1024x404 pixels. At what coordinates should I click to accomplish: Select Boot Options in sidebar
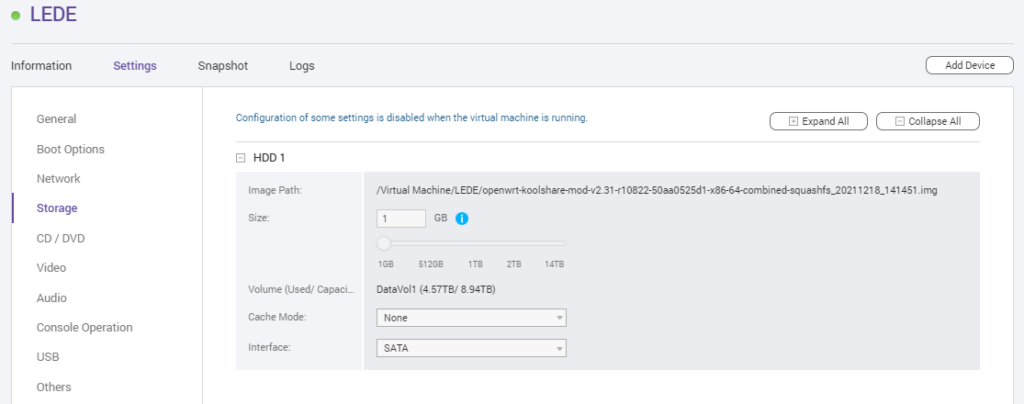coord(71,149)
